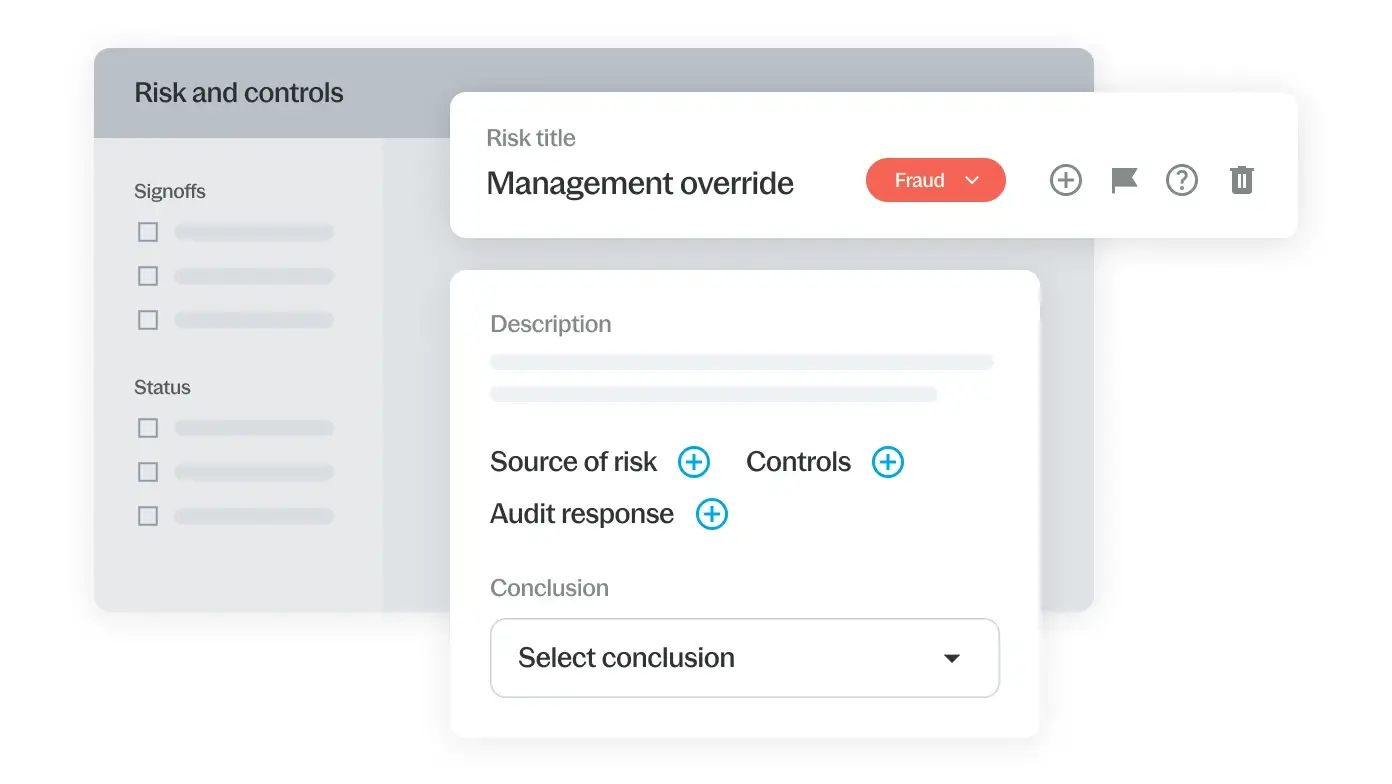1392x784 pixels.
Task: Add a control using the Controls plus icon
Action: [x=887, y=462]
